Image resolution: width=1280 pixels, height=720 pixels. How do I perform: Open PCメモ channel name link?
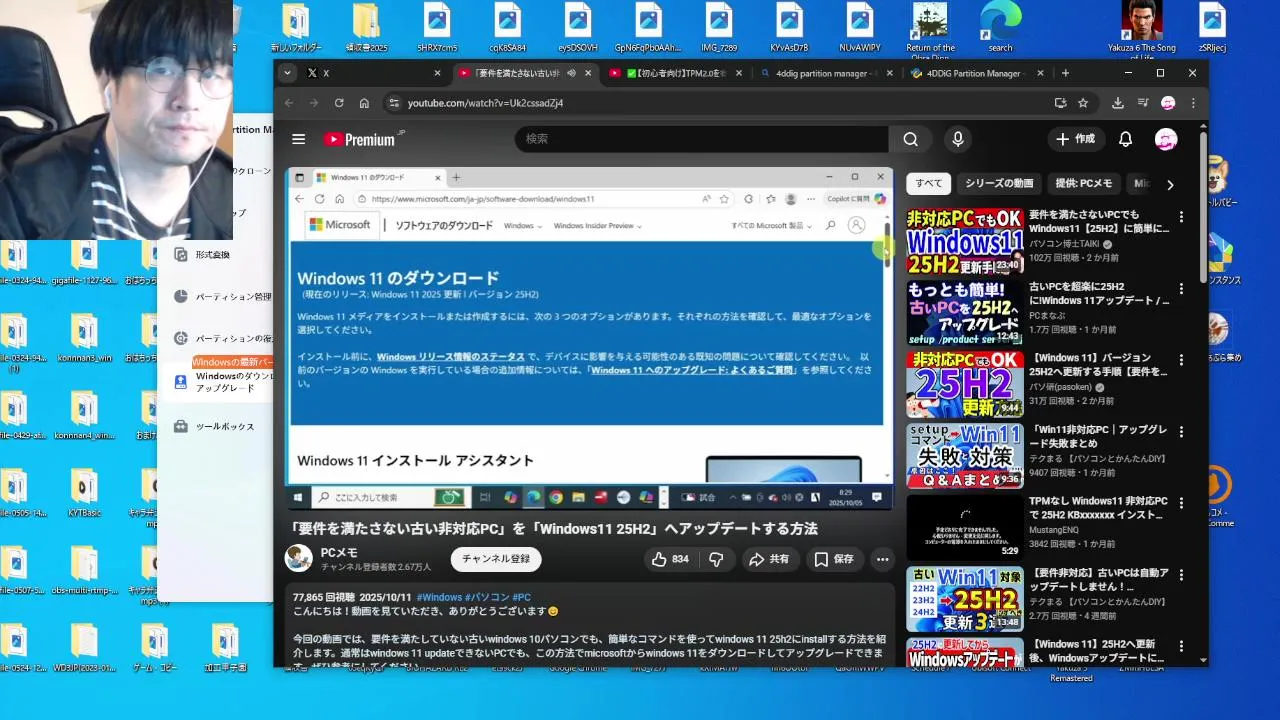pyautogui.click(x=339, y=553)
